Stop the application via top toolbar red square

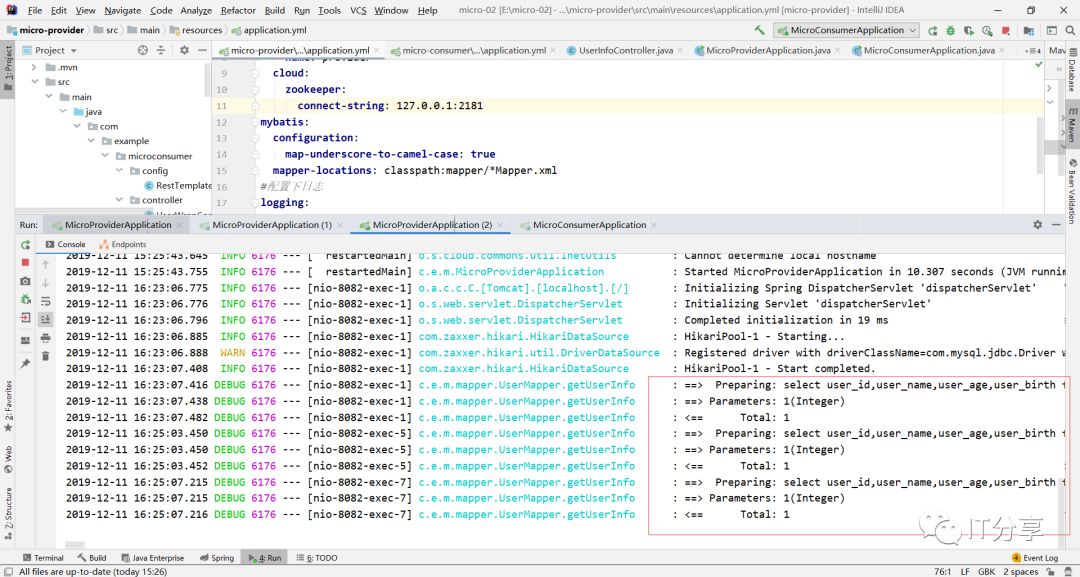coord(1006,30)
